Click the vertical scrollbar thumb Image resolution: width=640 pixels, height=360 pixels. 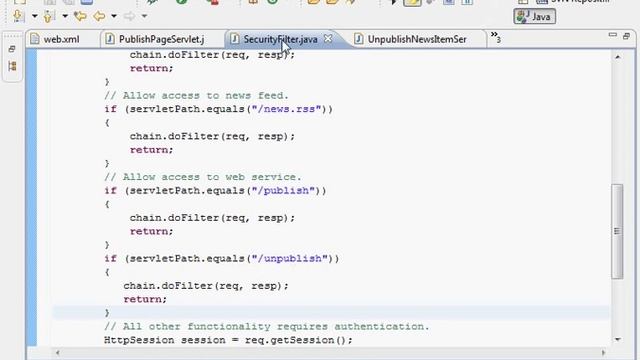(618, 231)
